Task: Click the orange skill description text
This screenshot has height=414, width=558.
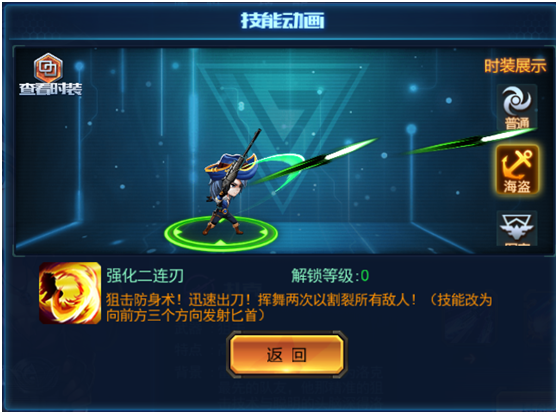Action: pyautogui.click(x=299, y=308)
